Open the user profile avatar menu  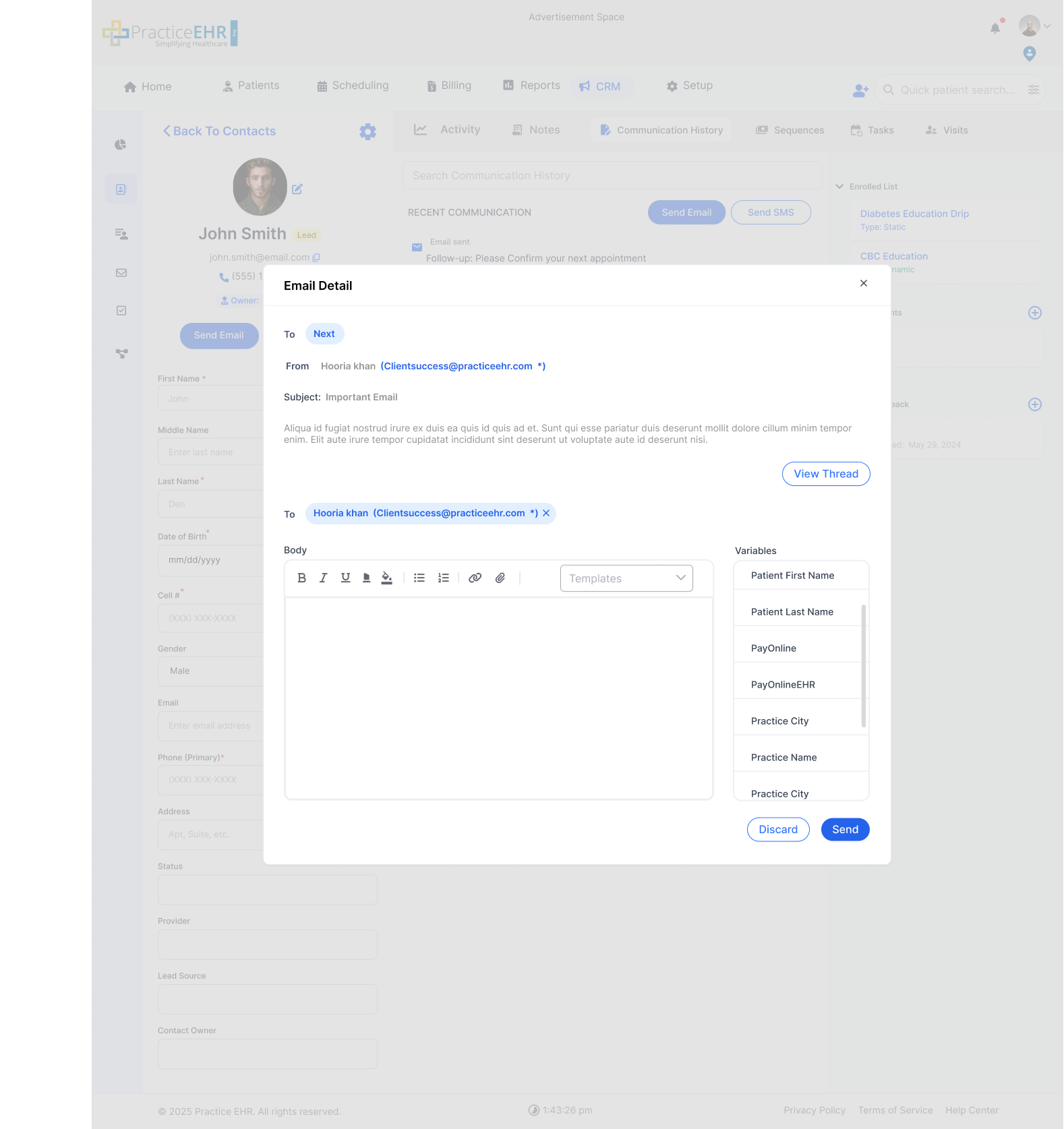point(1030,26)
